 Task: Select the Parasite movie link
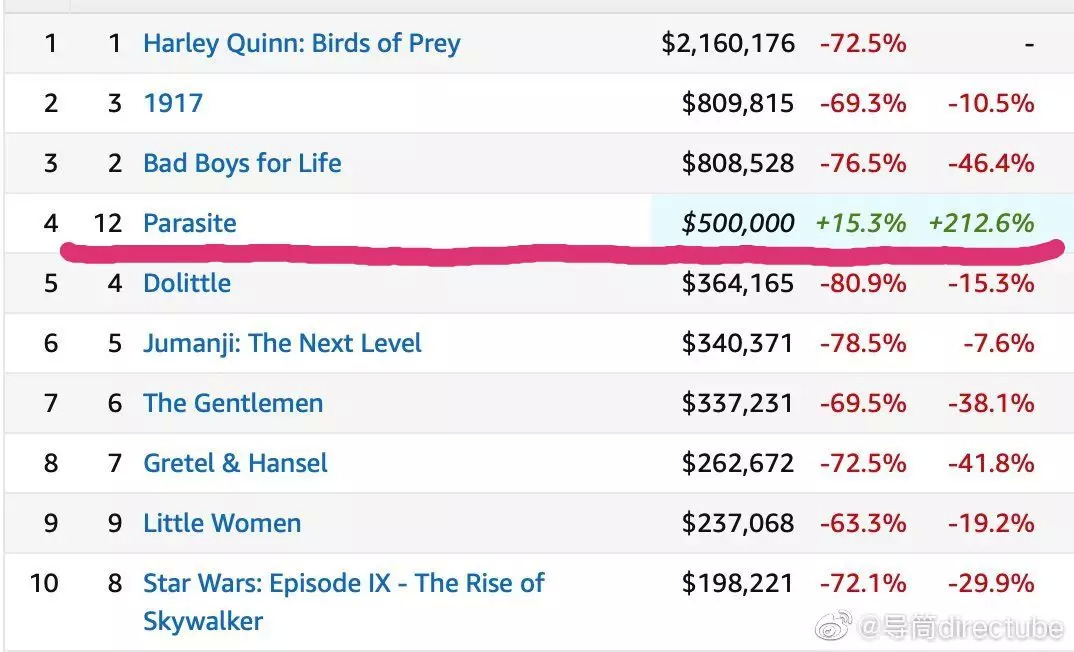190,223
